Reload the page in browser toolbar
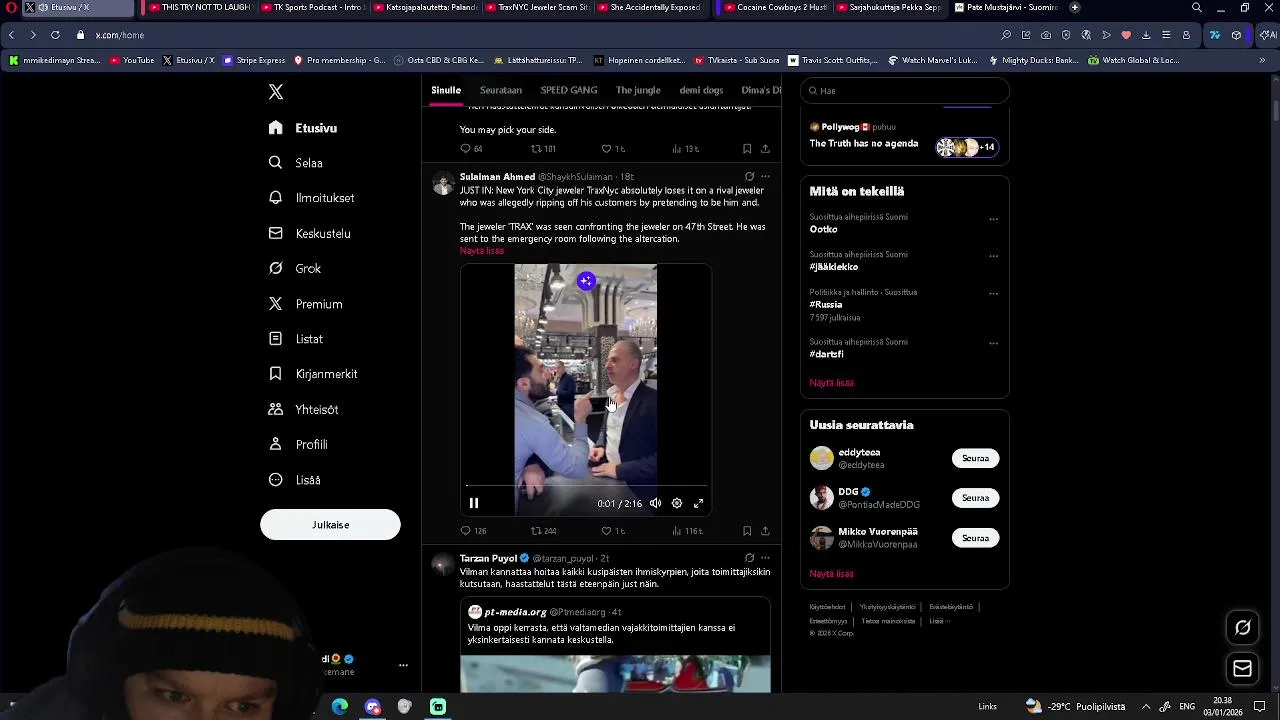This screenshot has width=1280, height=720. [55, 35]
